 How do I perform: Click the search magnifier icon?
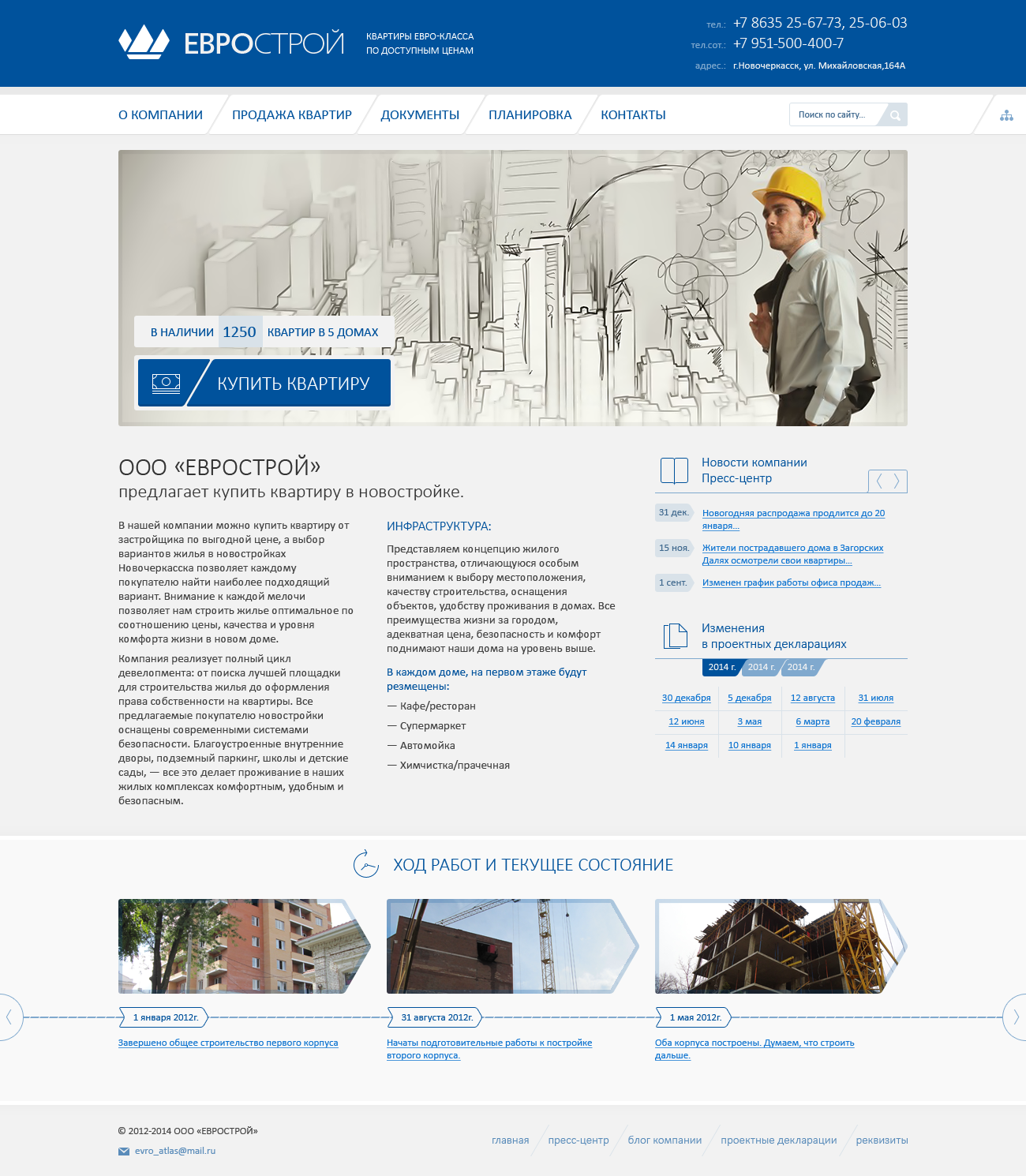[895, 115]
